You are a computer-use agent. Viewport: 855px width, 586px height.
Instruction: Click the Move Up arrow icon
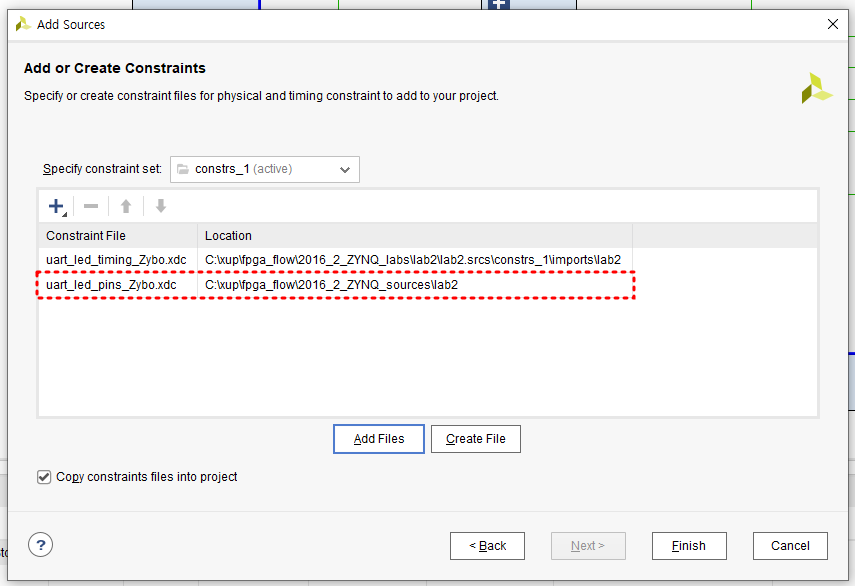(126, 206)
